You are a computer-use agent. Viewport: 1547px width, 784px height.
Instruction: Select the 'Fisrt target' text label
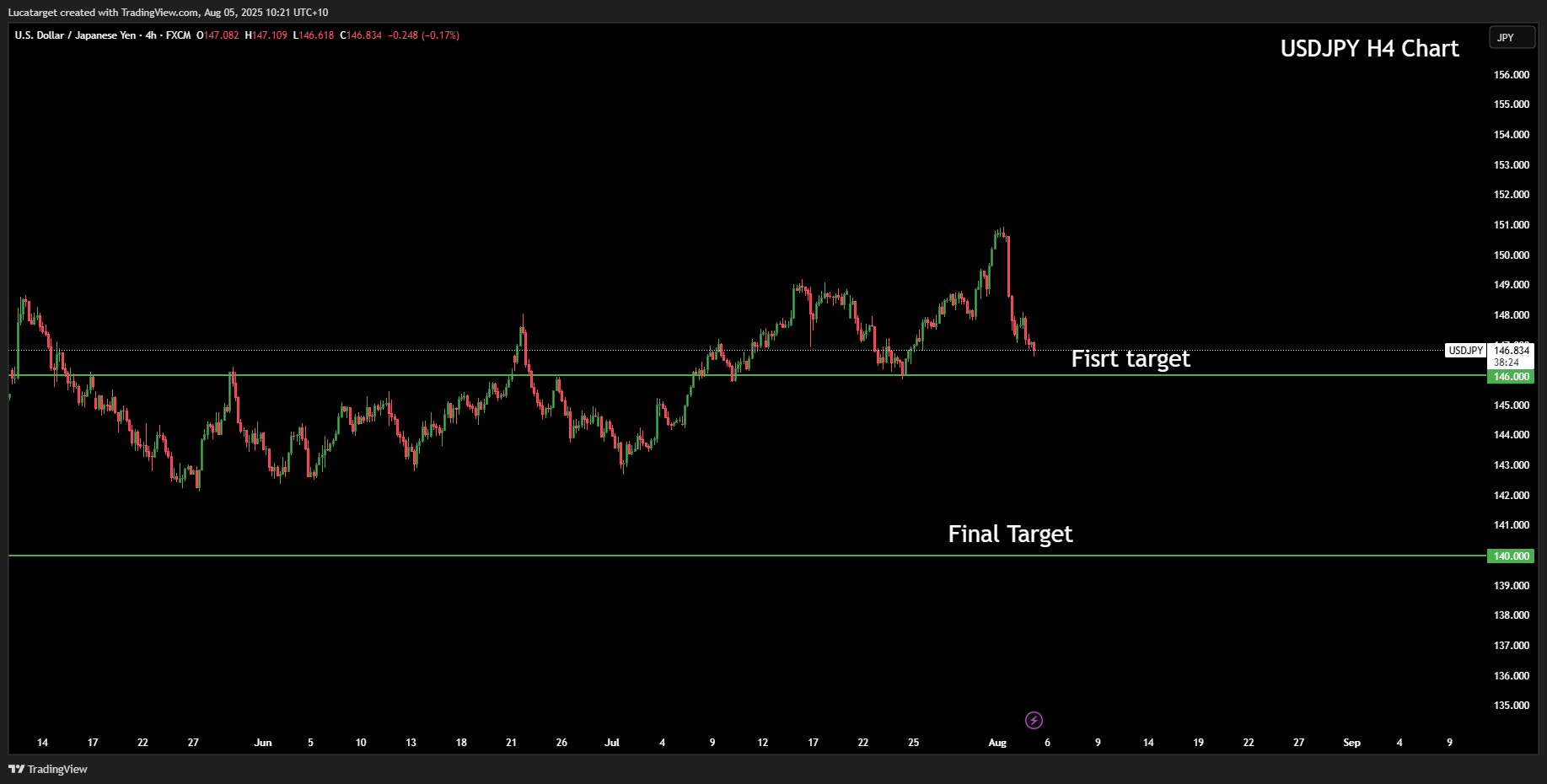1131,358
